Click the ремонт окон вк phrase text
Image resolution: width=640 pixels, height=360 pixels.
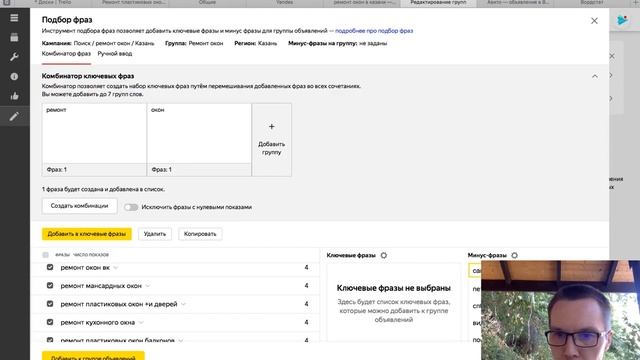[x=85, y=267]
